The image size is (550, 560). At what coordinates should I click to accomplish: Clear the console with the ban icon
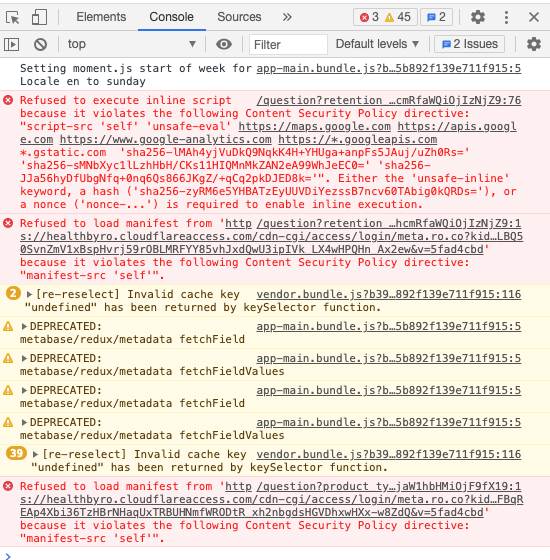point(40,44)
